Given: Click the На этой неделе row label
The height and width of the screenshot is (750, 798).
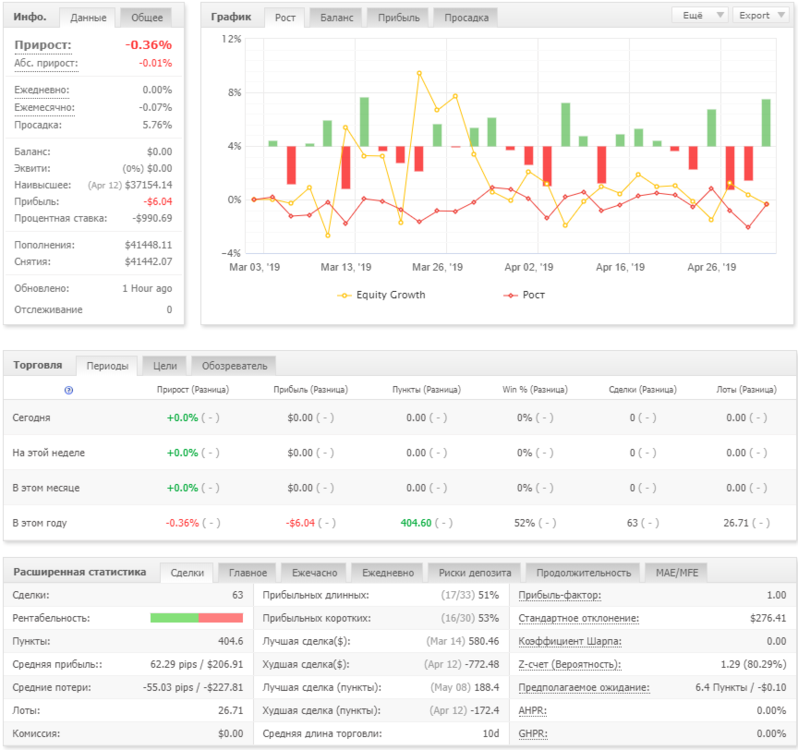Looking at the screenshot, I should click(49, 453).
